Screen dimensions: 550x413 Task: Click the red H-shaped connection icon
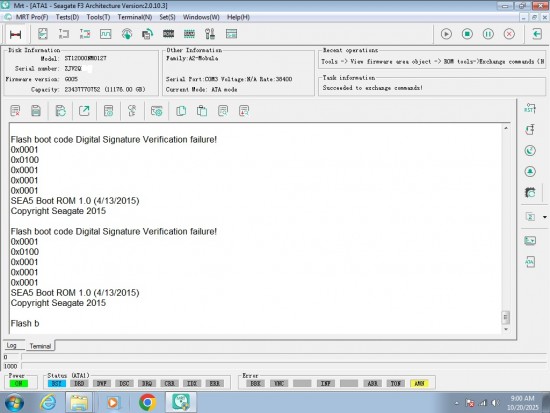click(15, 34)
